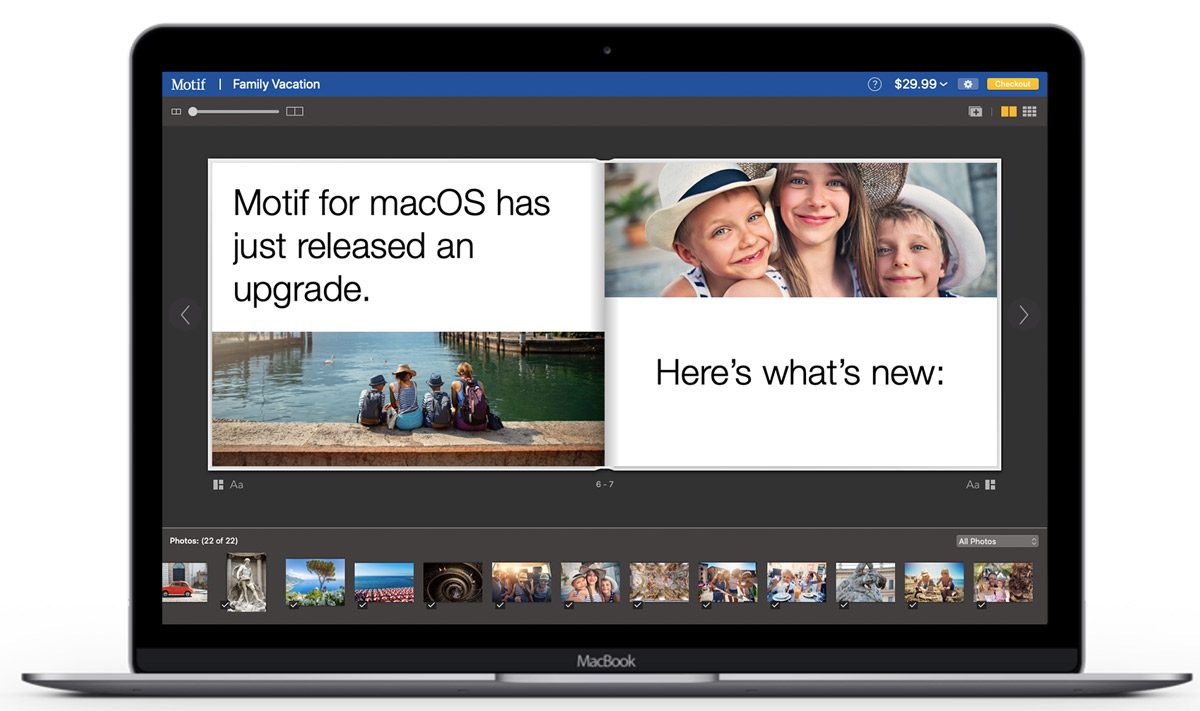Image resolution: width=1200 pixels, height=711 pixels.
Task: Switch to grid view of all pages
Action: click(1030, 111)
